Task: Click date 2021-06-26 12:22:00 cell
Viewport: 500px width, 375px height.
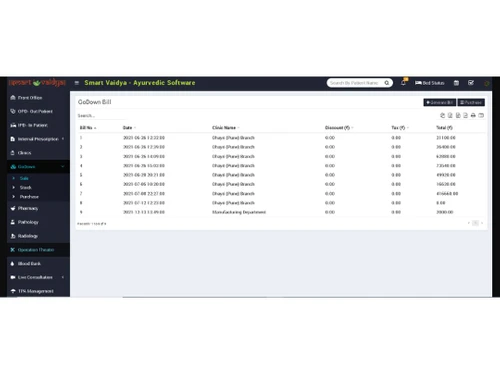Action: pyautogui.click(x=144, y=138)
